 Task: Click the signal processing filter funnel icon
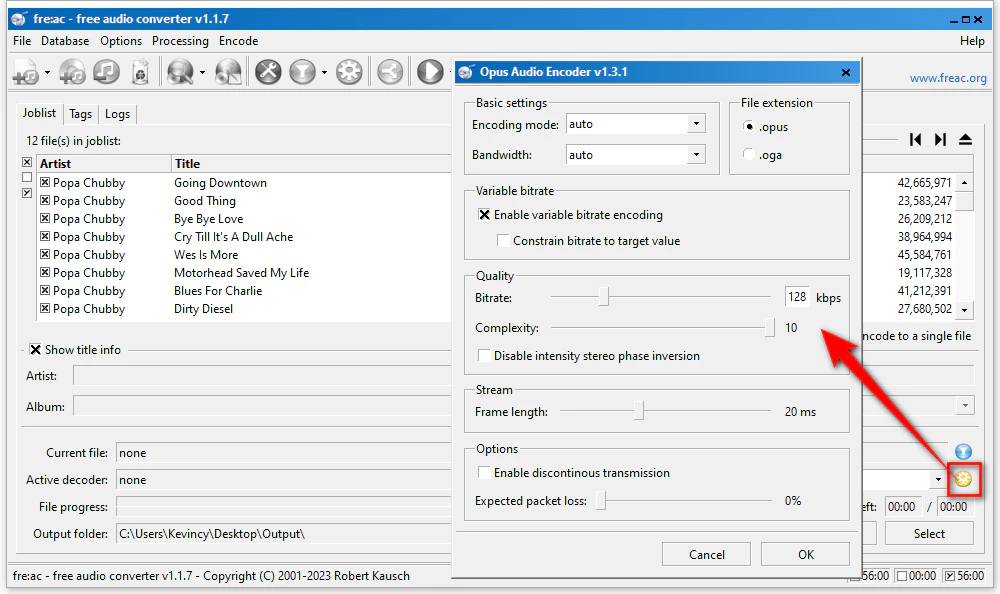pos(303,72)
